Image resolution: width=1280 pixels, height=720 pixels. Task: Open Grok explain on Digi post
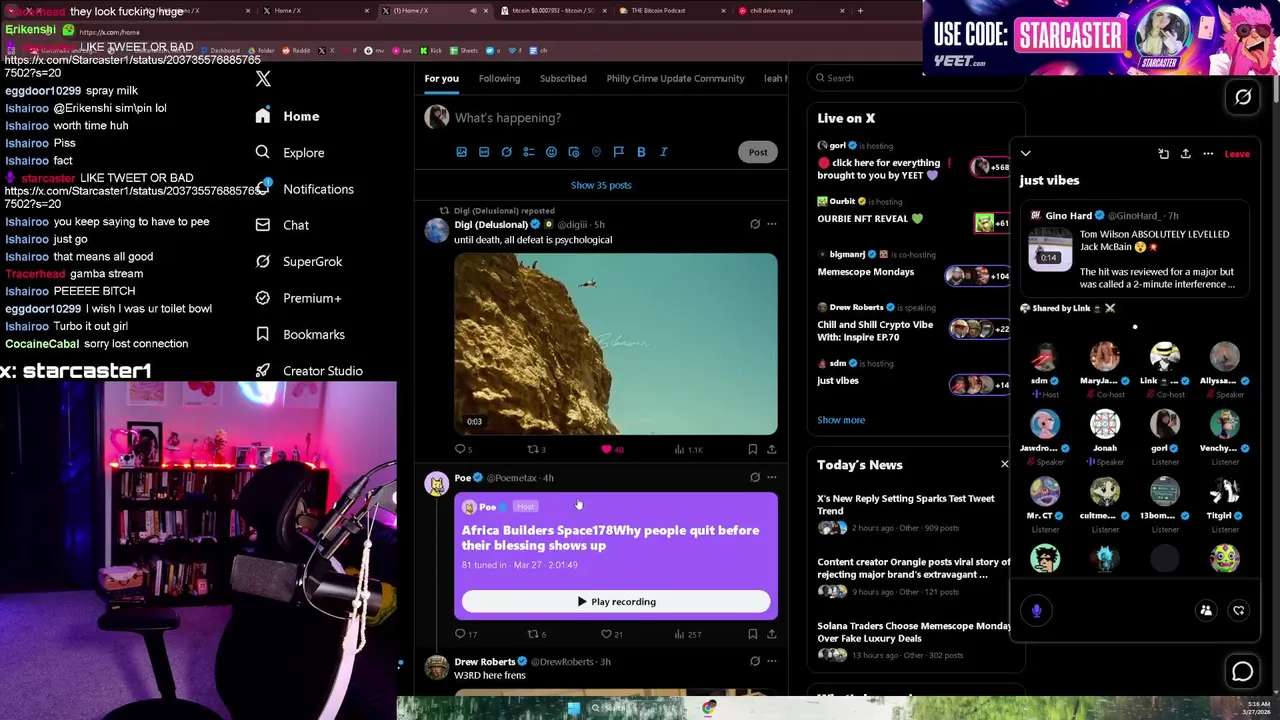tap(755, 224)
